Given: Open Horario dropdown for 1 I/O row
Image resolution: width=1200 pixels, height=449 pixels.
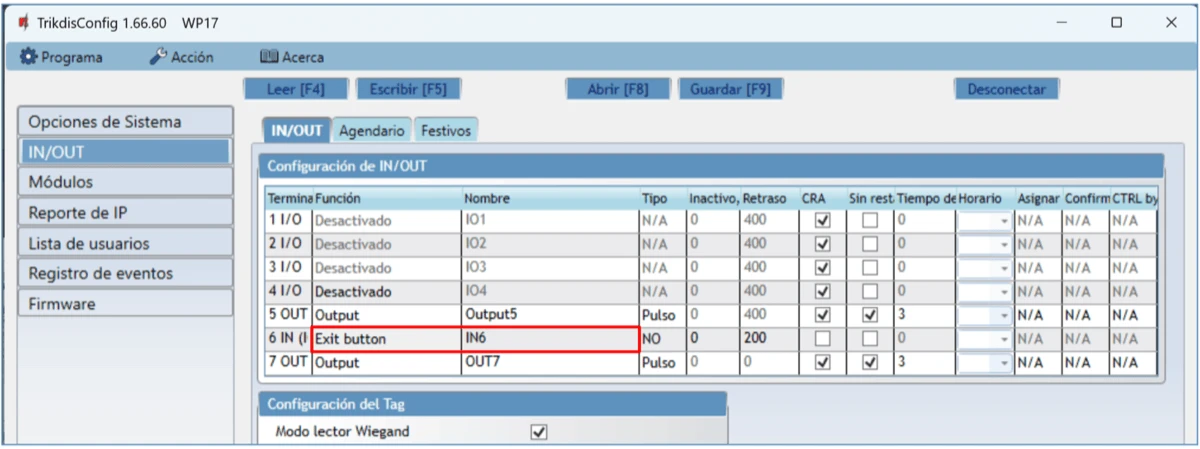Looking at the screenshot, I should tap(1004, 220).
